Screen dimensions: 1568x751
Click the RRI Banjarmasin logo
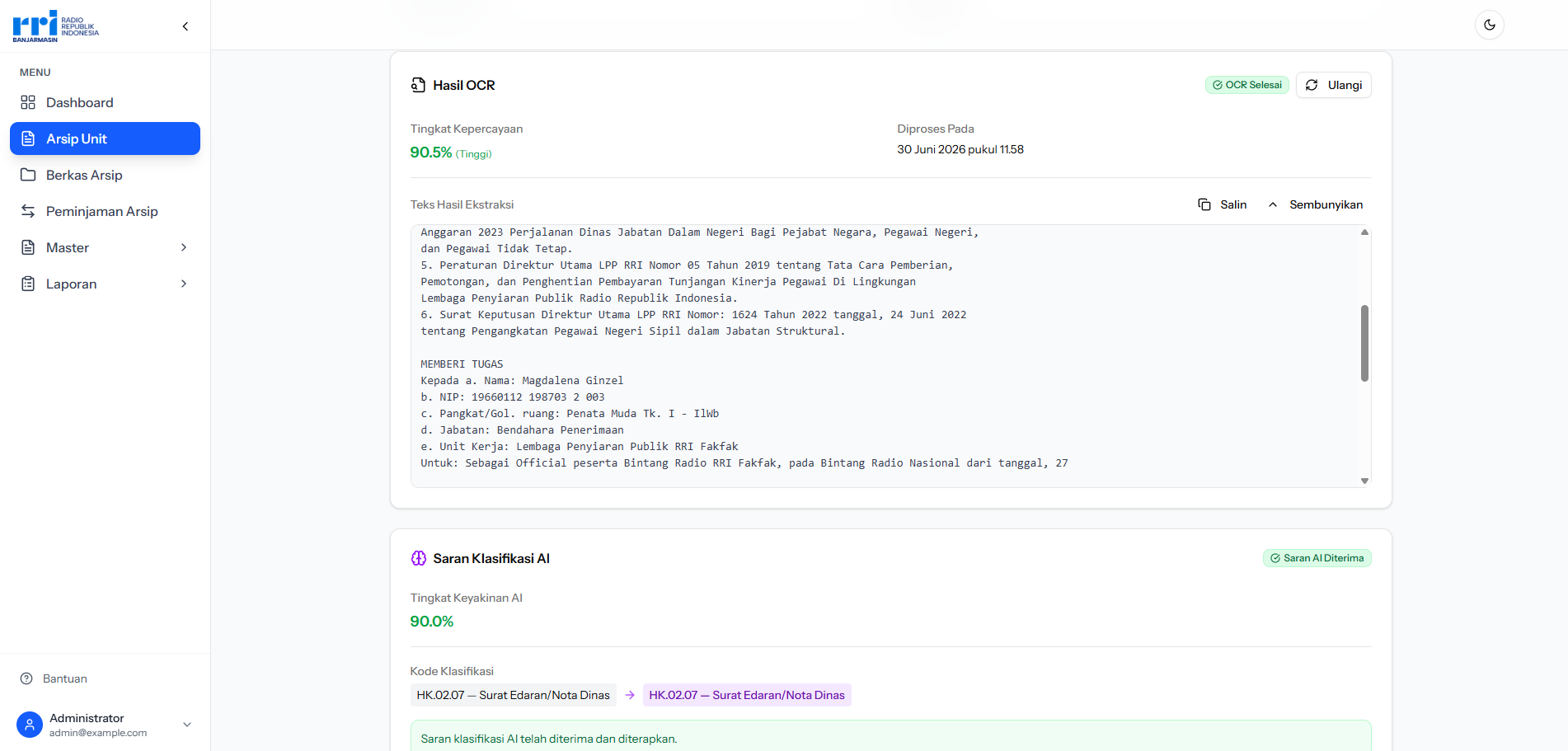[x=55, y=26]
